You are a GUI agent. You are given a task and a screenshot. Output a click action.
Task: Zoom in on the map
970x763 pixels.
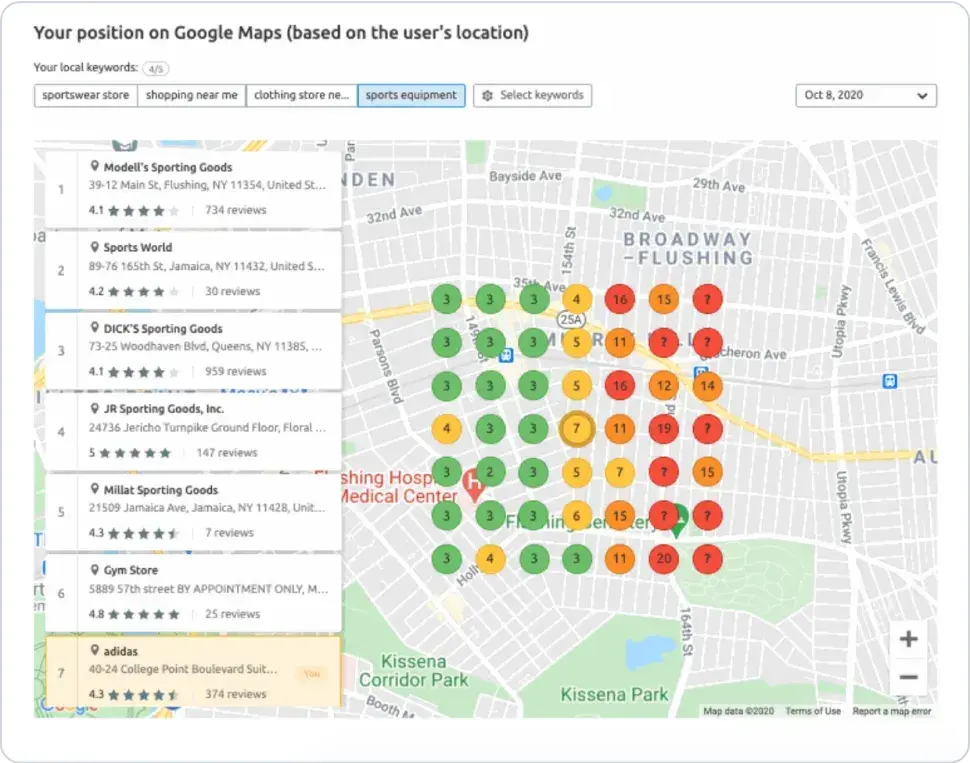(x=908, y=639)
